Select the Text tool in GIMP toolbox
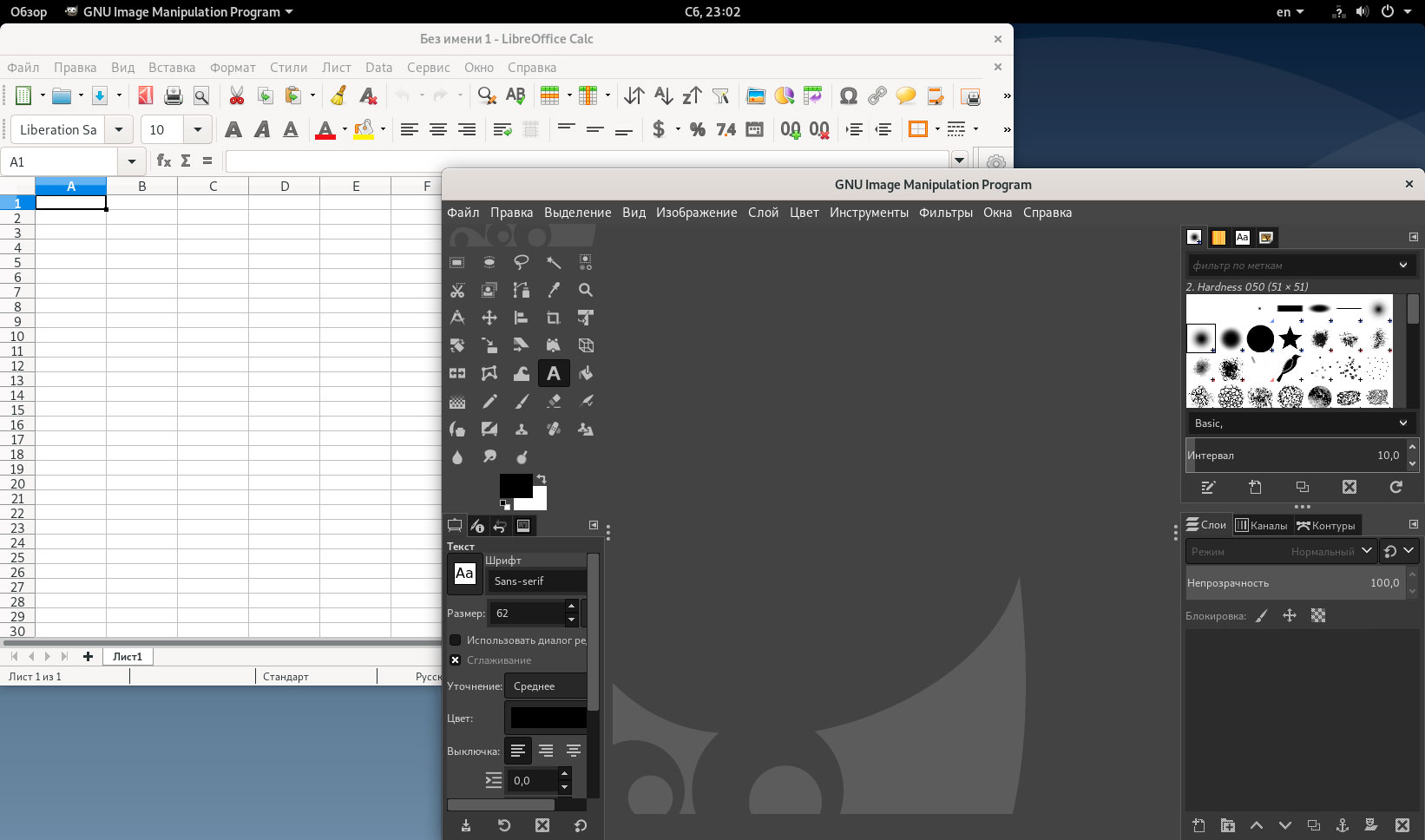1425x840 pixels. 554,373
